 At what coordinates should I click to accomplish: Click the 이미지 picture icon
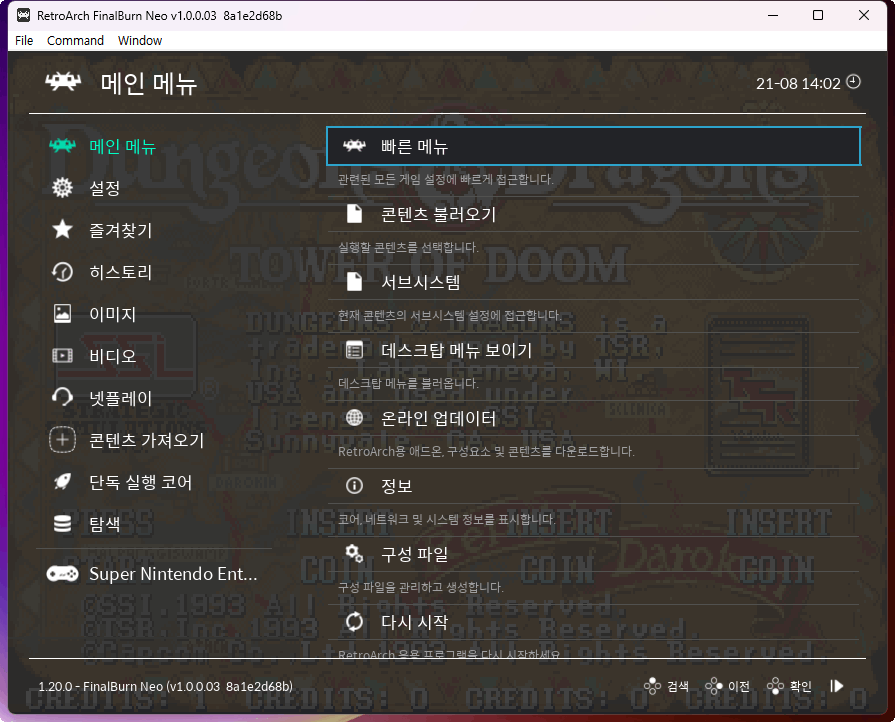pyautogui.click(x=62, y=313)
